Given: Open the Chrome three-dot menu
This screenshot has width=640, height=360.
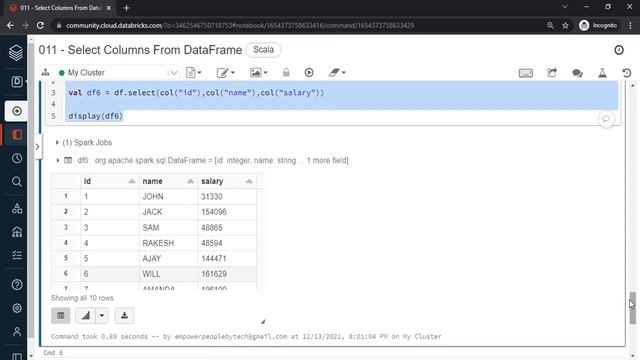Looking at the screenshot, I should coord(630,25).
